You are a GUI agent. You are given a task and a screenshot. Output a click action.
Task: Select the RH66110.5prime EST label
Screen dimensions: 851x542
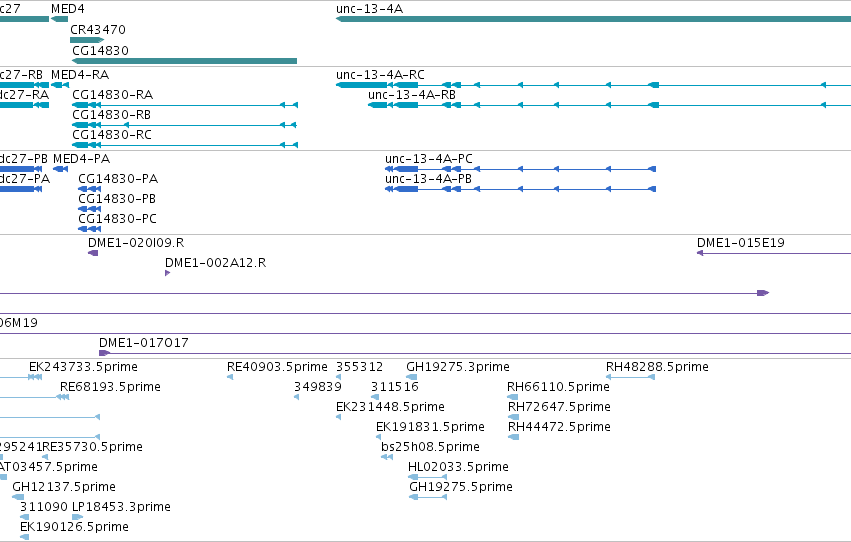point(558,387)
